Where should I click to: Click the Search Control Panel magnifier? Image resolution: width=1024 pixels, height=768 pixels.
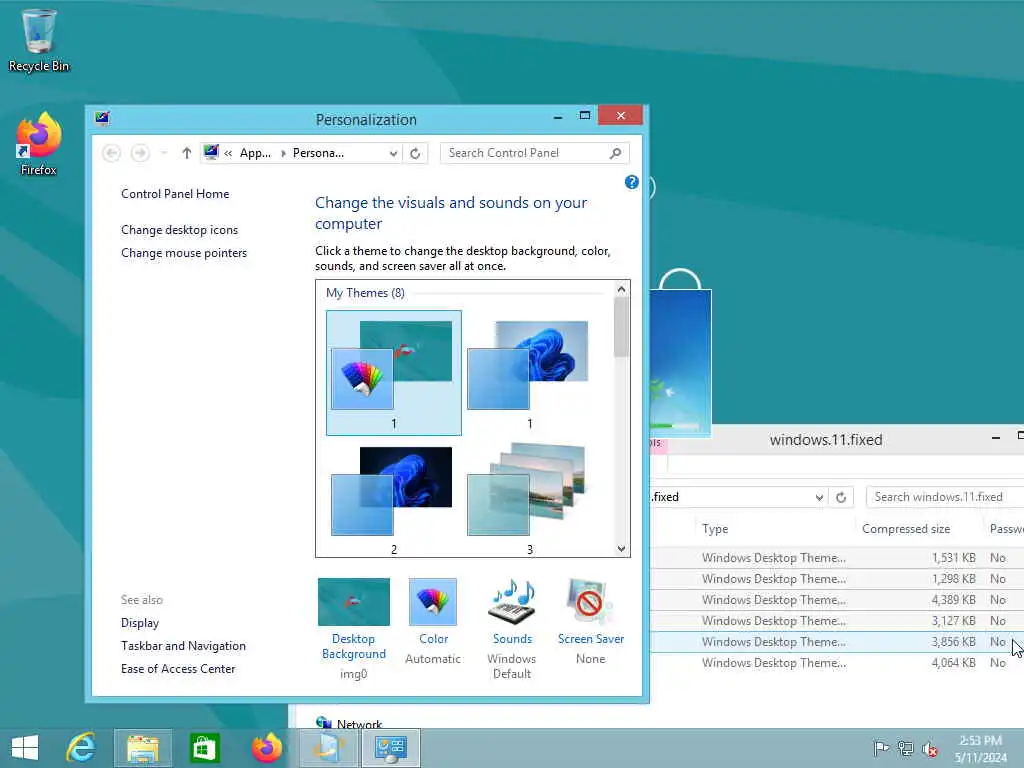[x=615, y=153]
